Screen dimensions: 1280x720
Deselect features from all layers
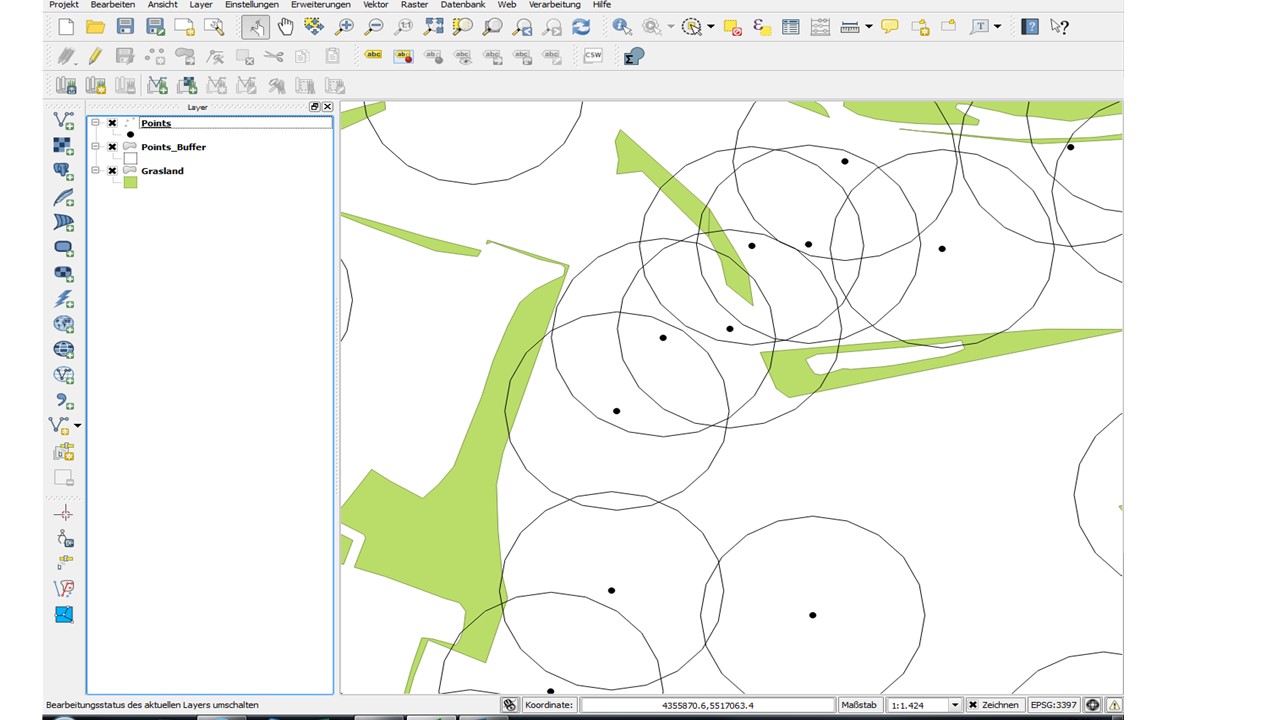(732, 27)
